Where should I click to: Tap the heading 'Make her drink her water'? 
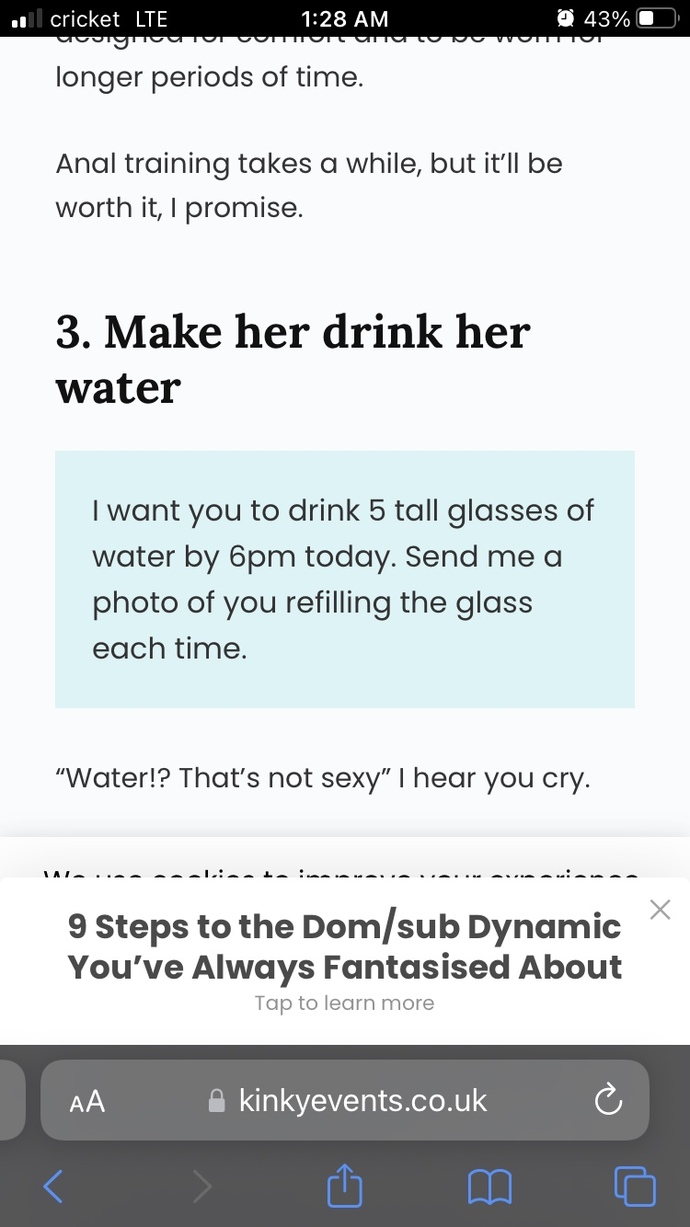(x=292, y=358)
